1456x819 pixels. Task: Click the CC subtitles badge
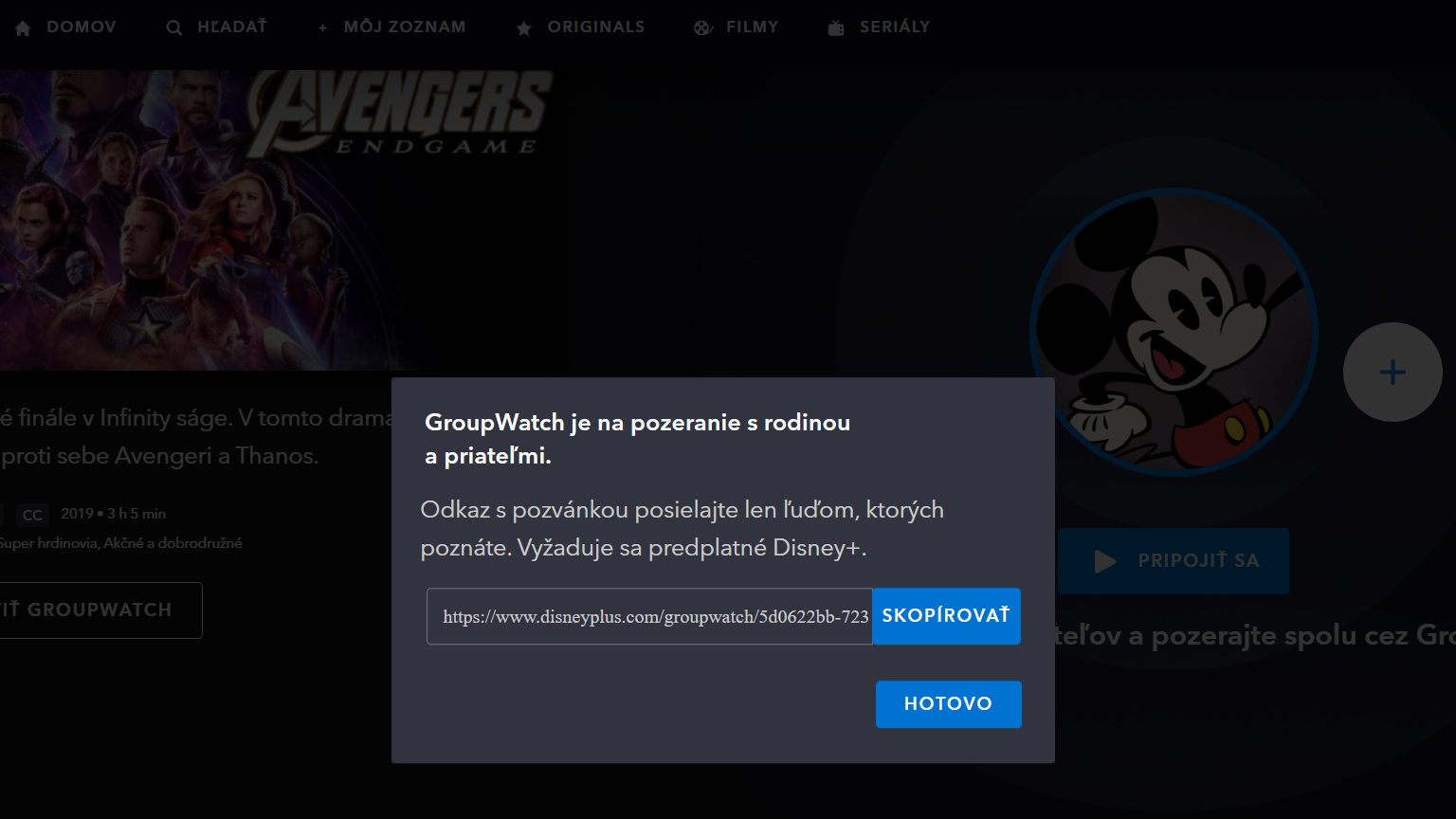(x=32, y=515)
